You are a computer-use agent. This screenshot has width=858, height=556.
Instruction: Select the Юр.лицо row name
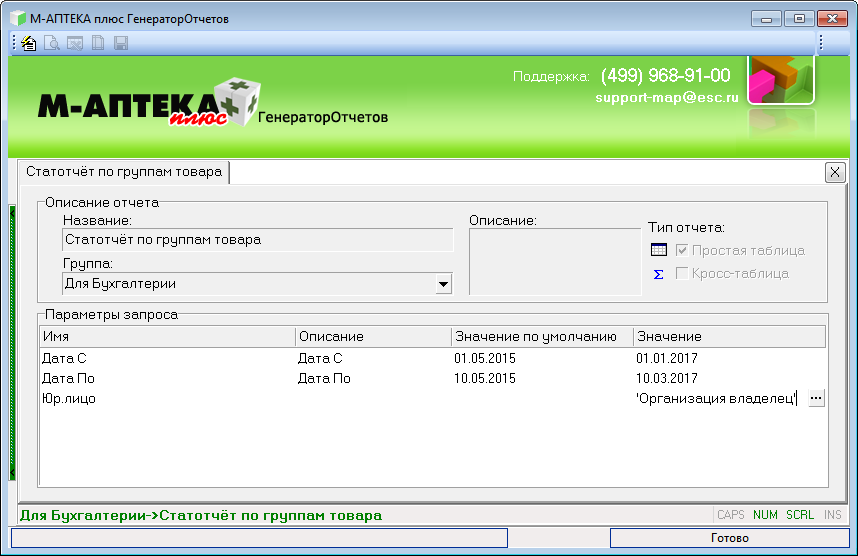(69, 398)
